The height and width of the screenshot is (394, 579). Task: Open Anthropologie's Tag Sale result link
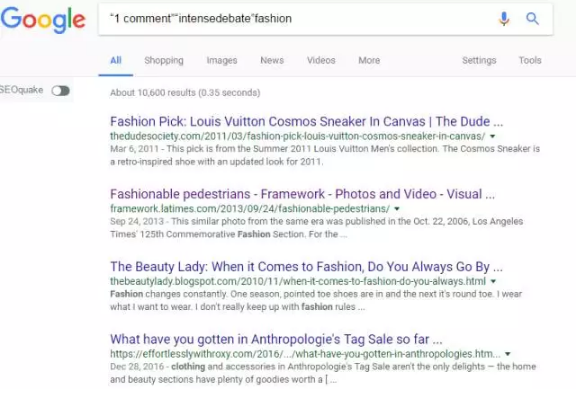tap(276, 339)
